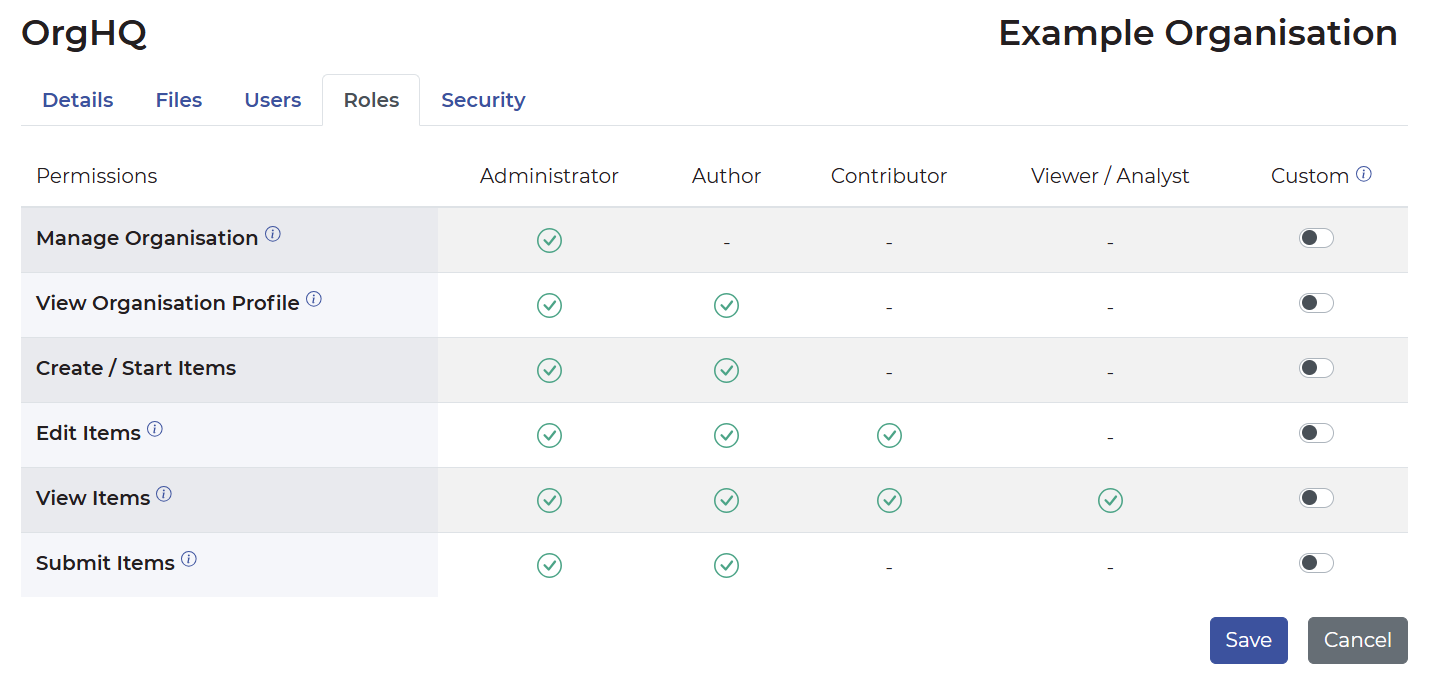The image size is (1430, 684).
Task: Click the Edit Items info icon
Action: click(x=156, y=428)
